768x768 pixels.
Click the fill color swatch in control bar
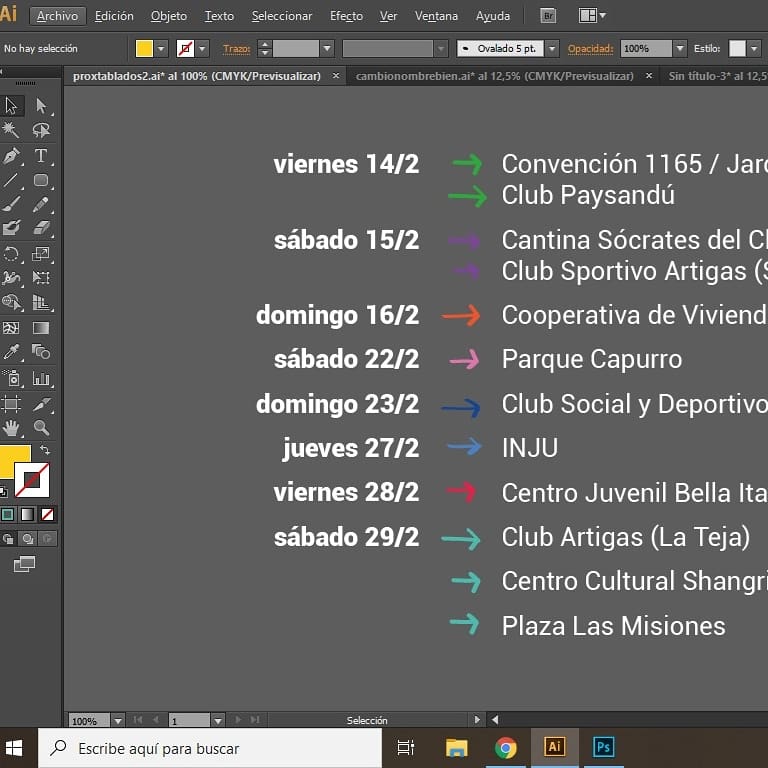pos(144,48)
